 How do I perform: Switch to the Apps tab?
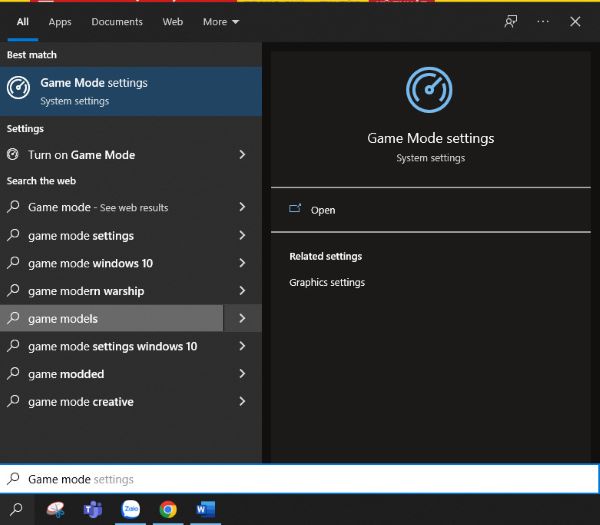(60, 22)
